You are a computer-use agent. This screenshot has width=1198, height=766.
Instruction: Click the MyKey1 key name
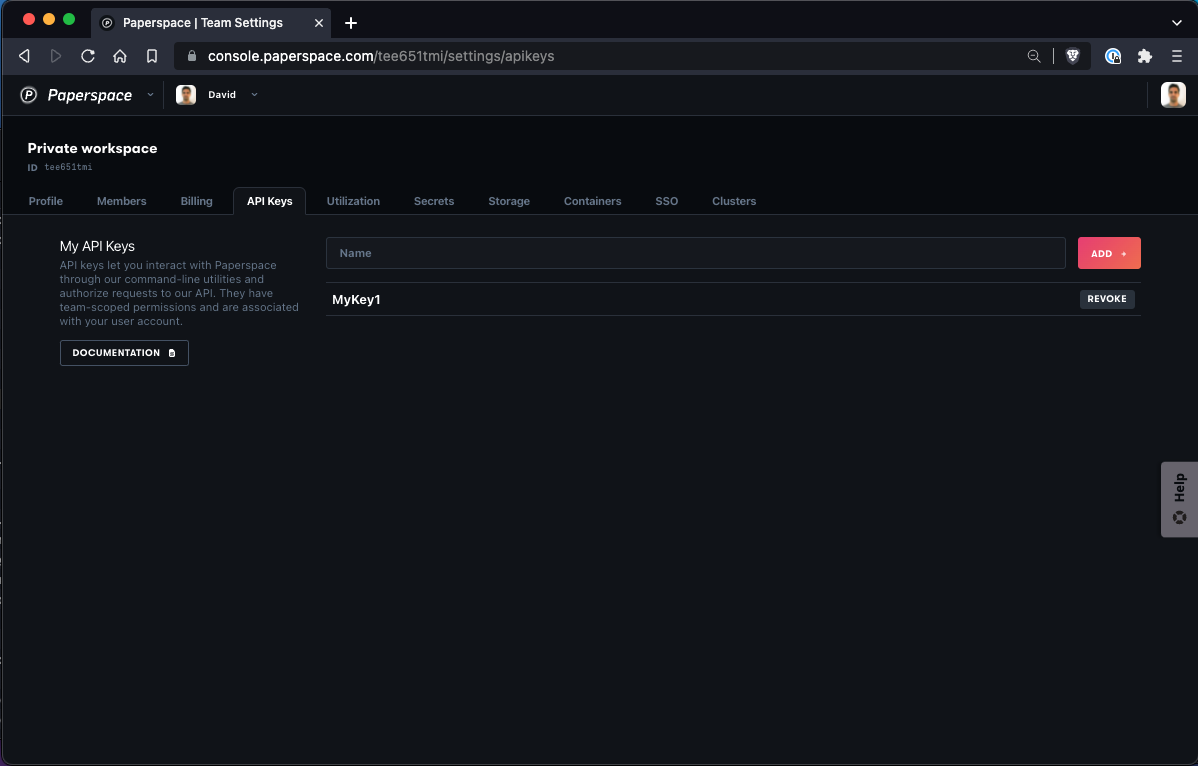tap(356, 299)
